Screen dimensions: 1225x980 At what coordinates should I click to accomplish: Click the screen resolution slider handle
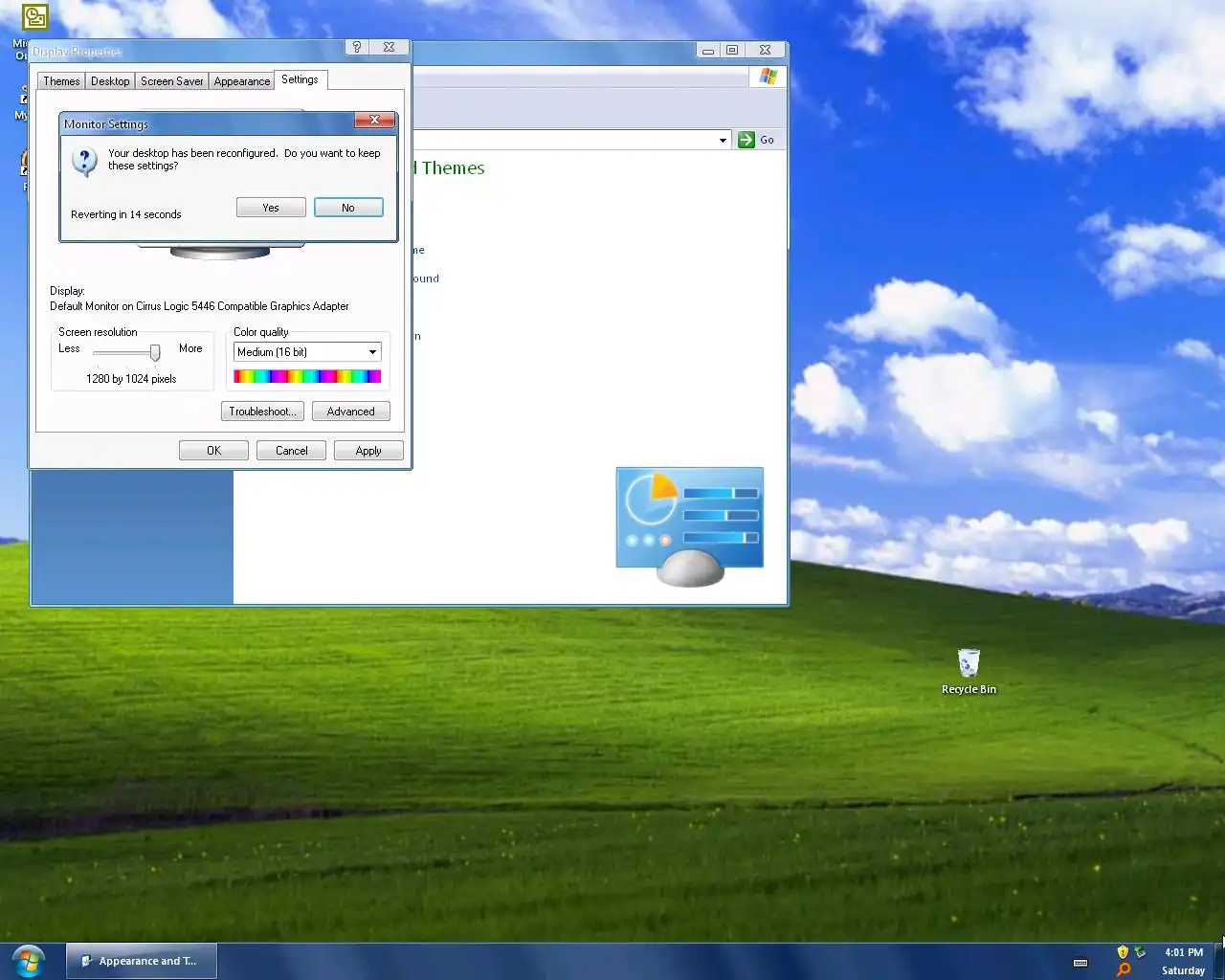point(155,353)
